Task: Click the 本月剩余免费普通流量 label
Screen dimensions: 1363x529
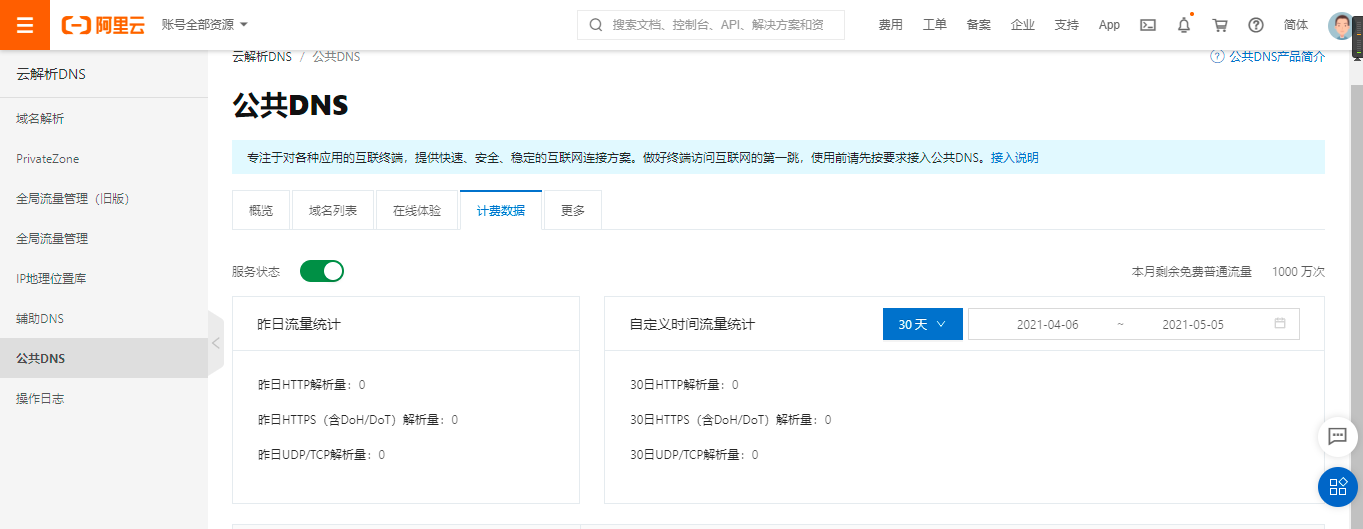Action: coord(1192,271)
